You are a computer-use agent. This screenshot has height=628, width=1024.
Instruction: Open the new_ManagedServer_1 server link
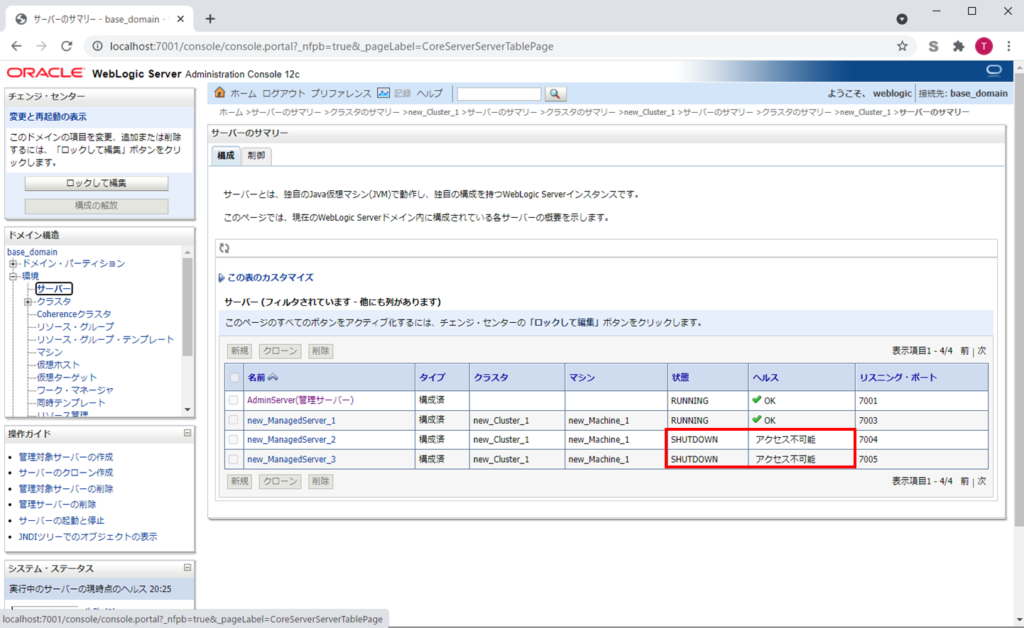291,421
